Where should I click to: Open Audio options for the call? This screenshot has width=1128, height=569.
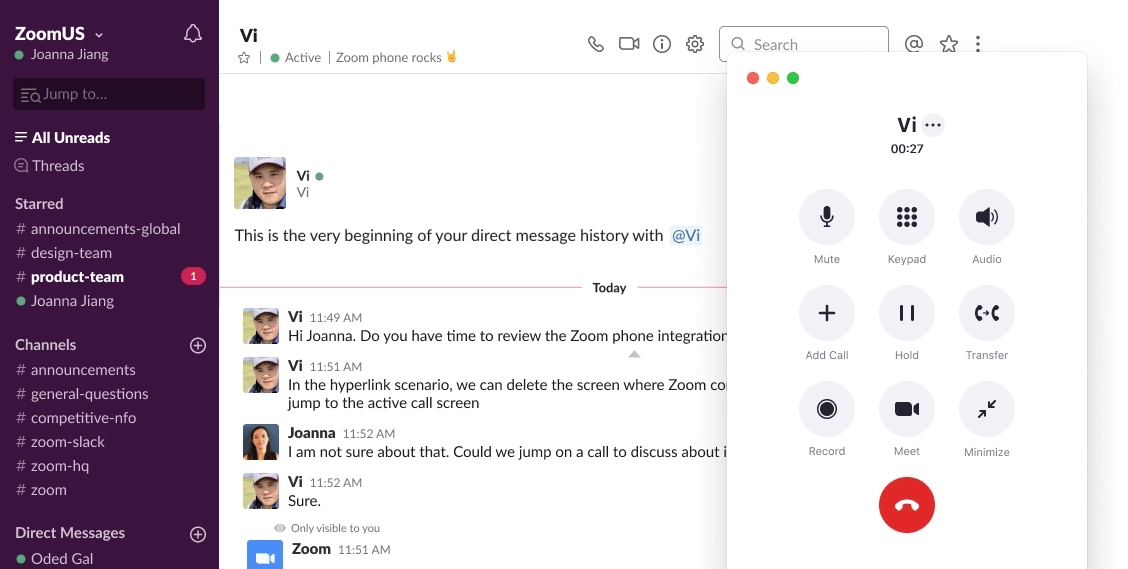click(986, 217)
